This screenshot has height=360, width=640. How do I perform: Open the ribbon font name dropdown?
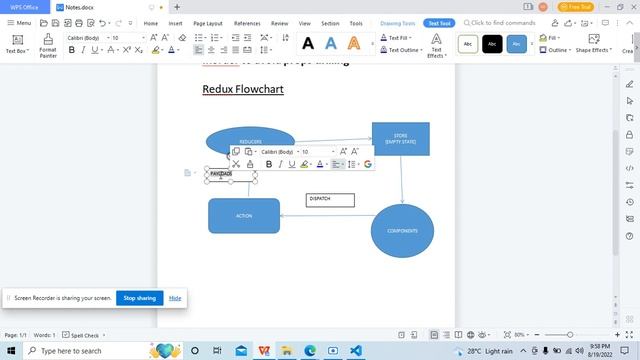[108, 38]
